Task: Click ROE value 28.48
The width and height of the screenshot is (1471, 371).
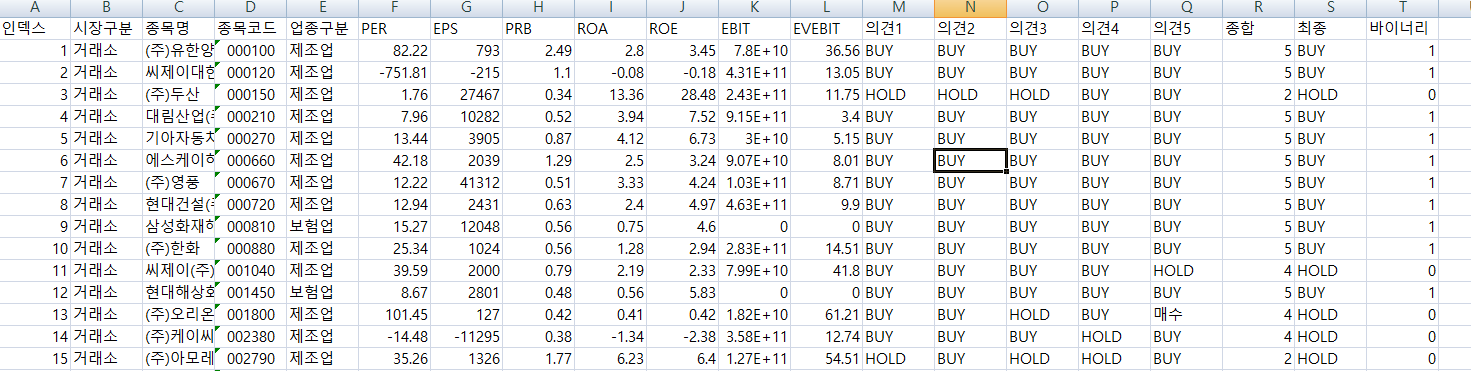Action: pos(682,94)
